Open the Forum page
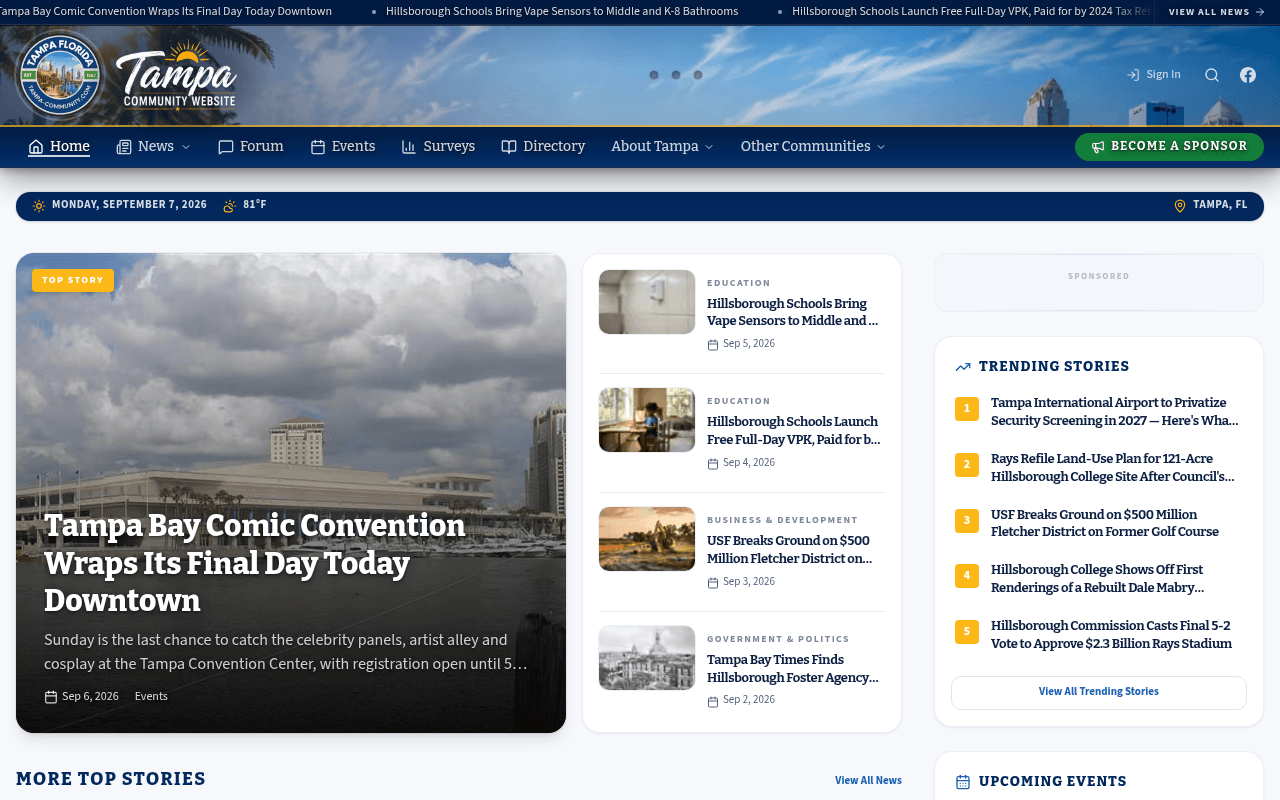 (251, 147)
